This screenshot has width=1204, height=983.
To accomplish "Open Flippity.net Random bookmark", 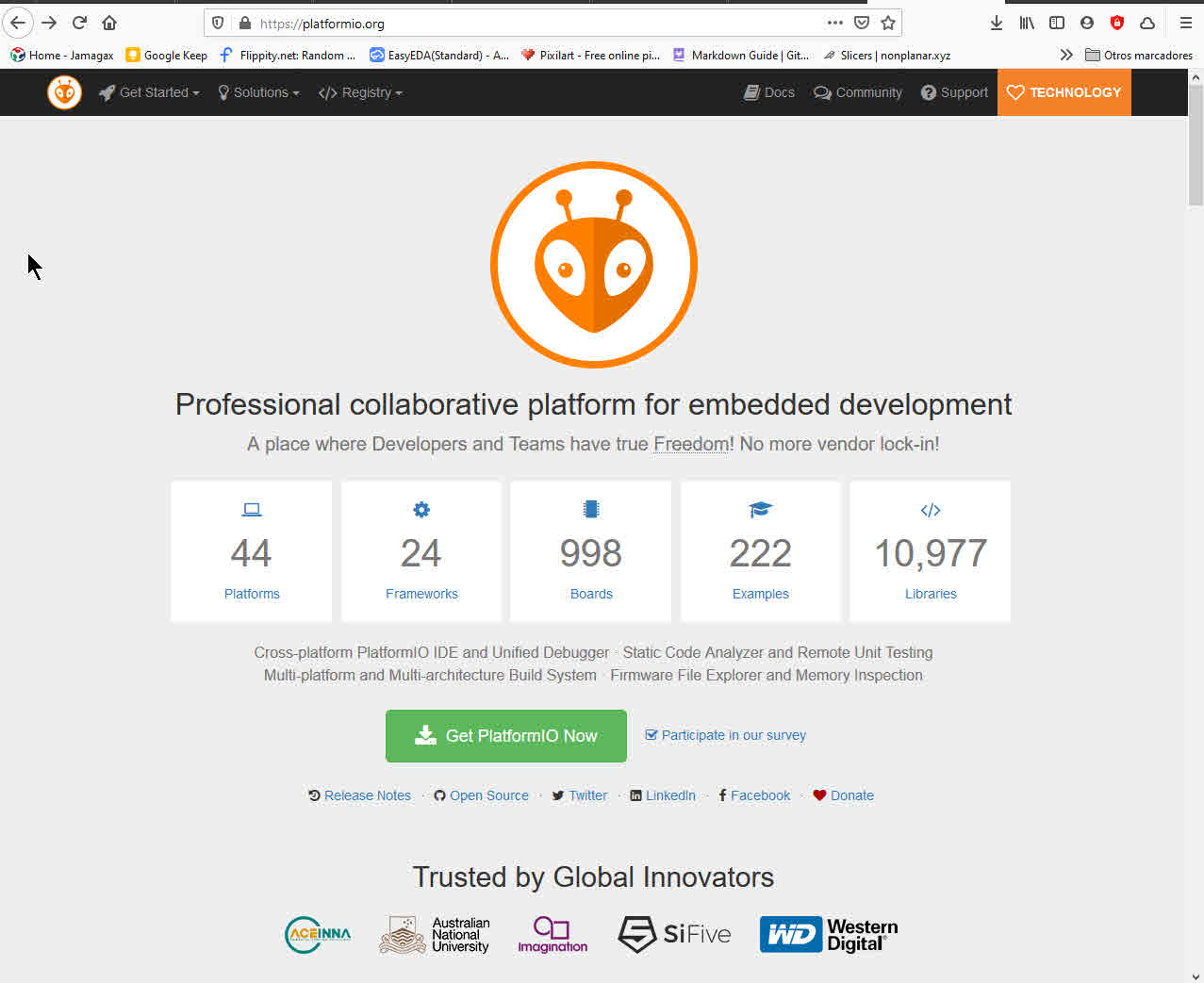I will tap(288, 55).
